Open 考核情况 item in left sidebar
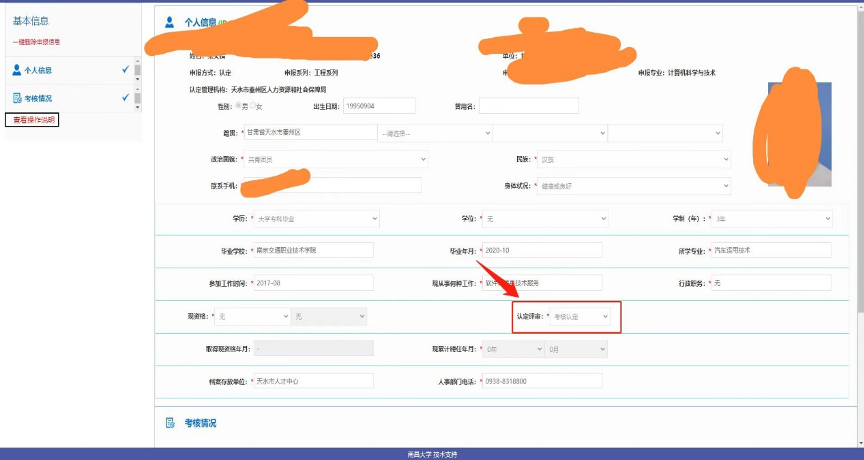The image size is (864, 460). (x=38, y=98)
